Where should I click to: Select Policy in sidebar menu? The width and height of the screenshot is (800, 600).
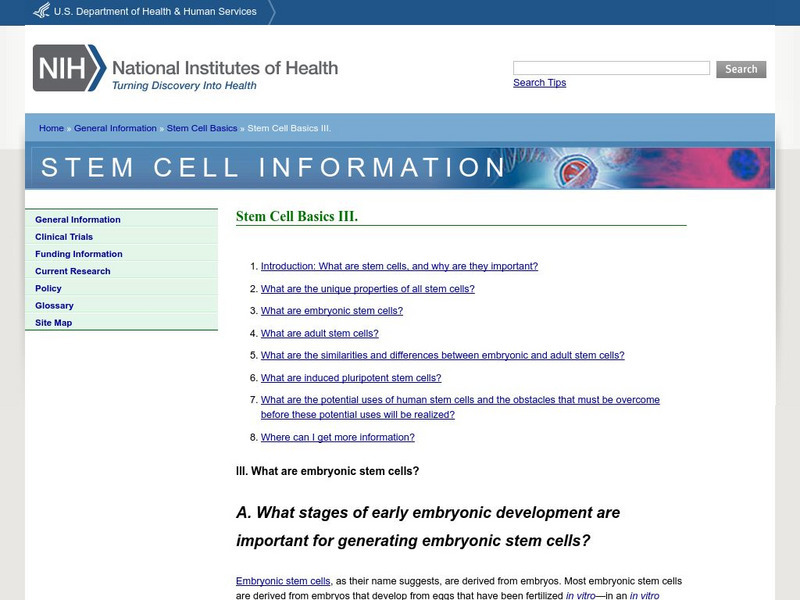[48, 288]
